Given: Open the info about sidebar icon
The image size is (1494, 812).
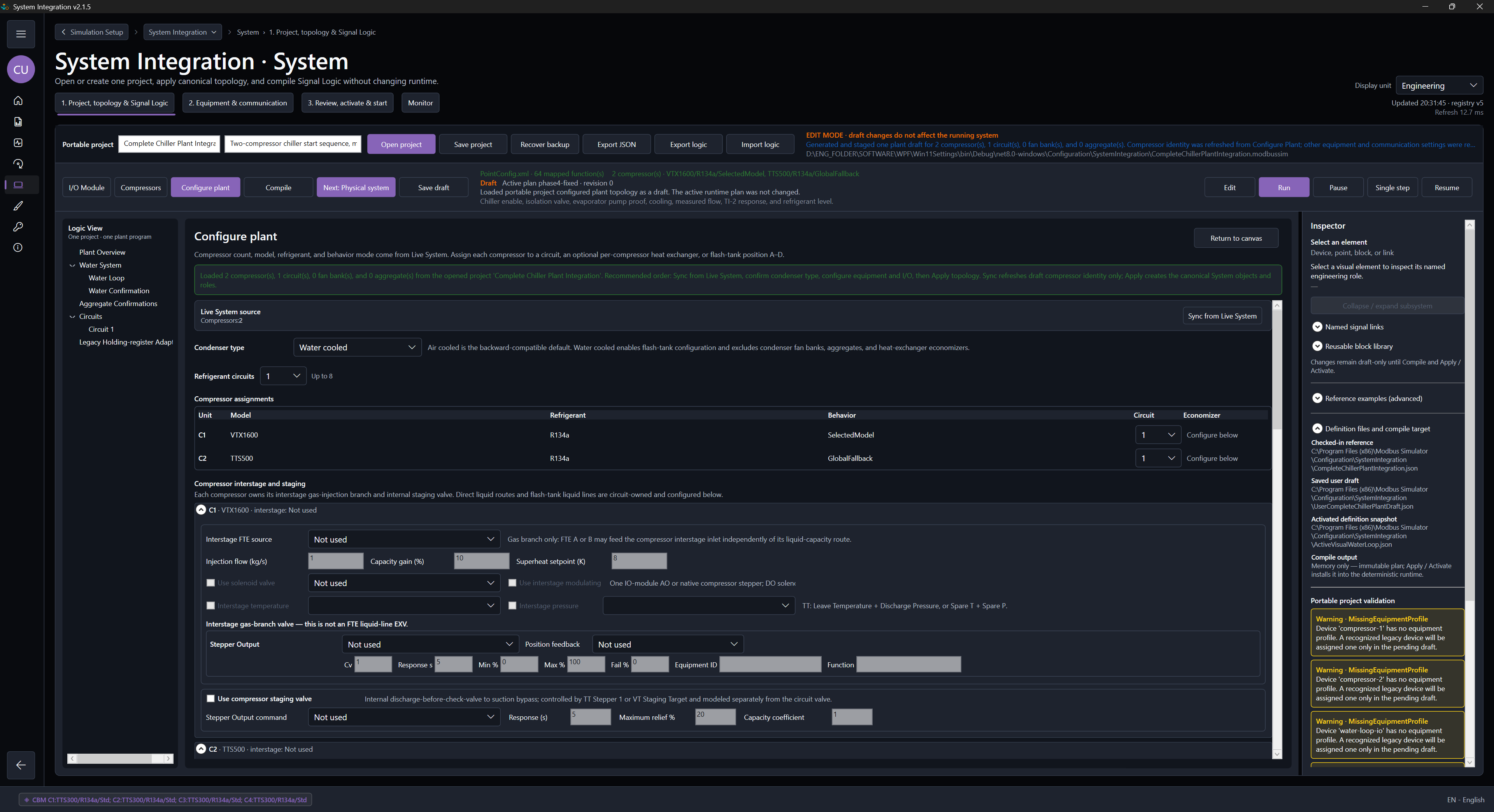Looking at the screenshot, I should [x=18, y=247].
